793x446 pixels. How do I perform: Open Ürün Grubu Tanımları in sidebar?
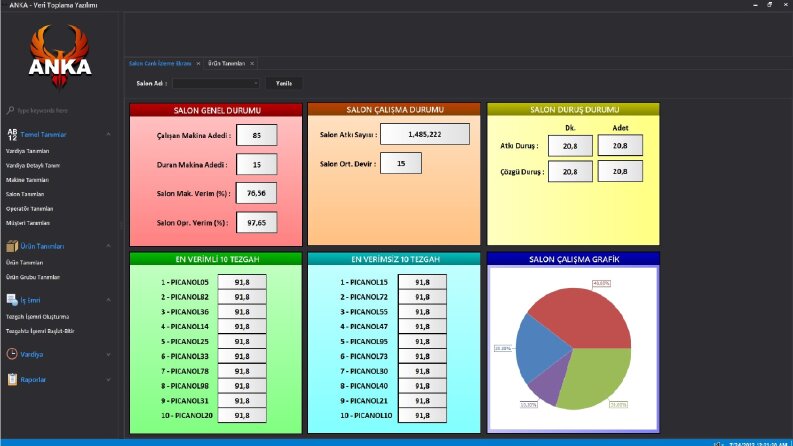(32, 277)
